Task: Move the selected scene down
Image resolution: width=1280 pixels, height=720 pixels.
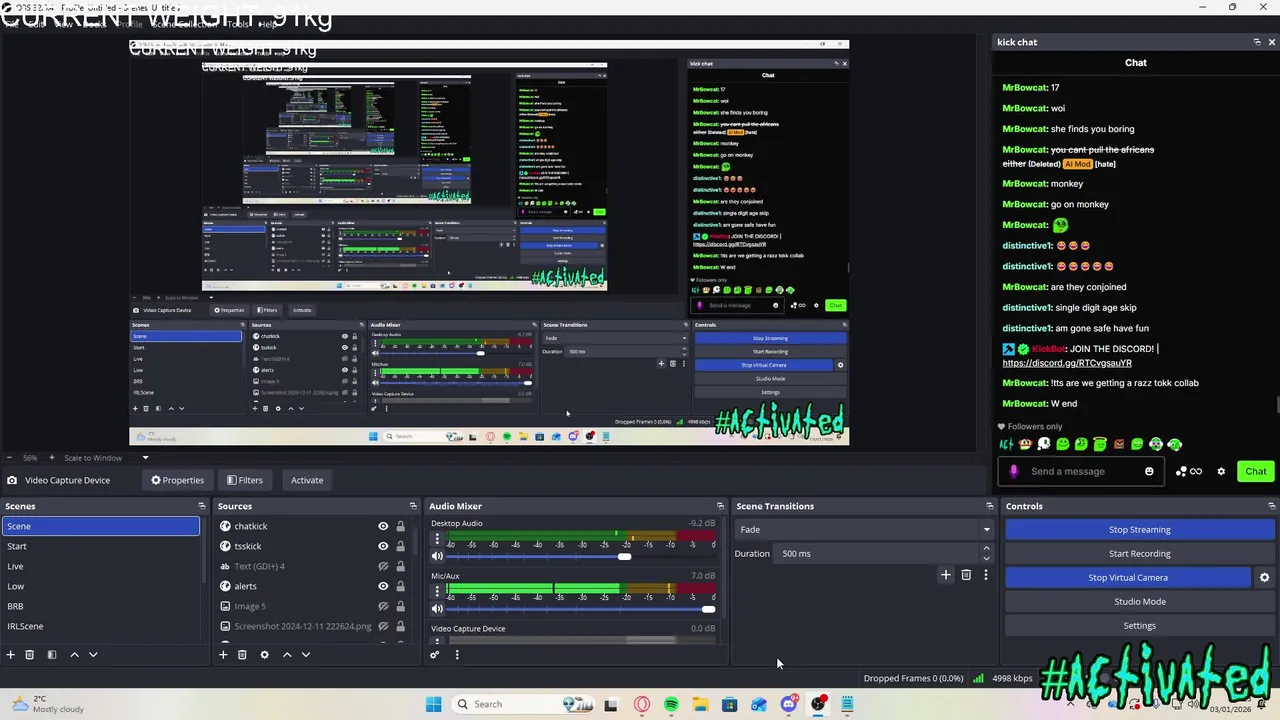Action: [93, 655]
